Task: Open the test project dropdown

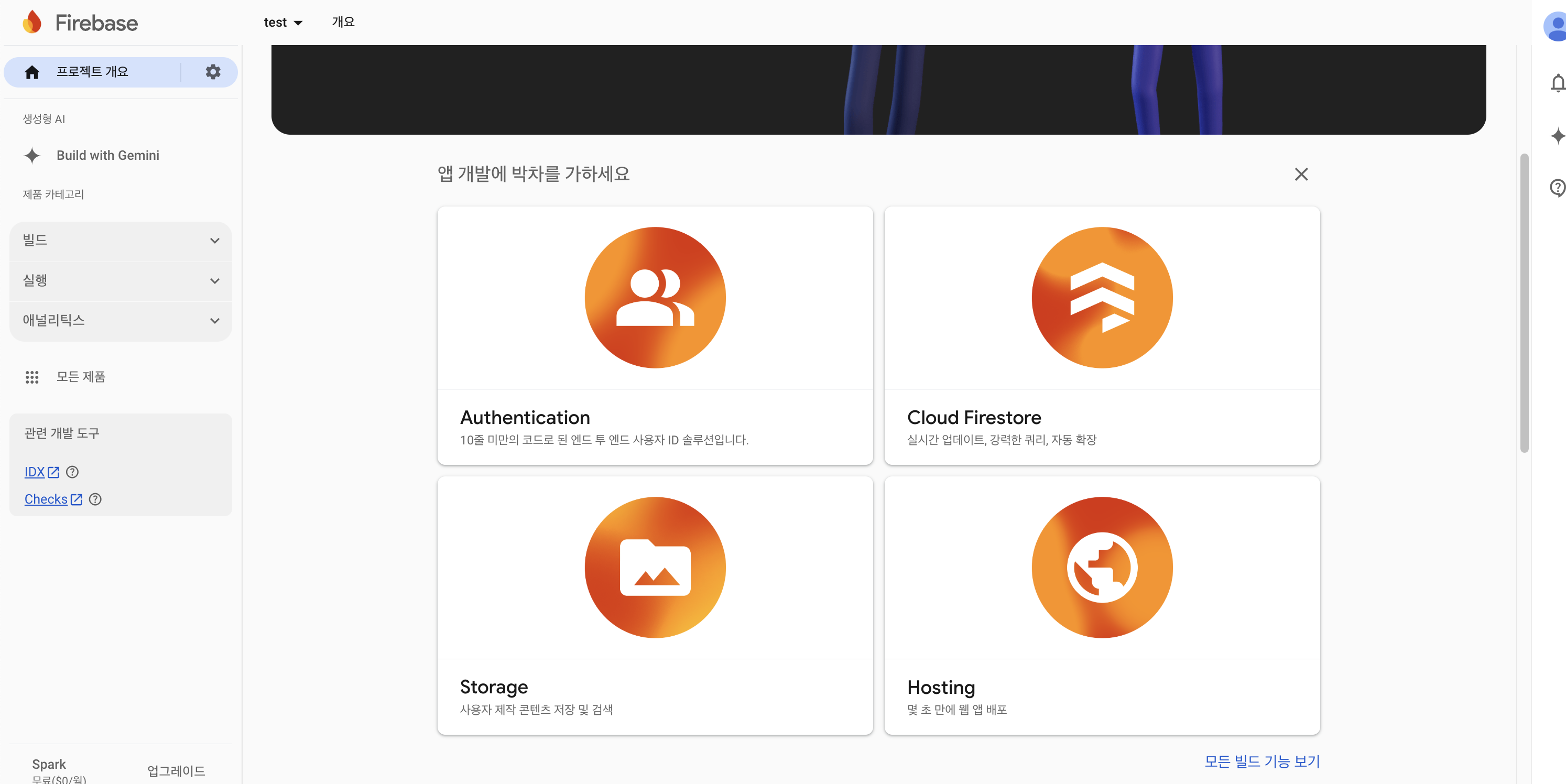Action: (x=282, y=23)
